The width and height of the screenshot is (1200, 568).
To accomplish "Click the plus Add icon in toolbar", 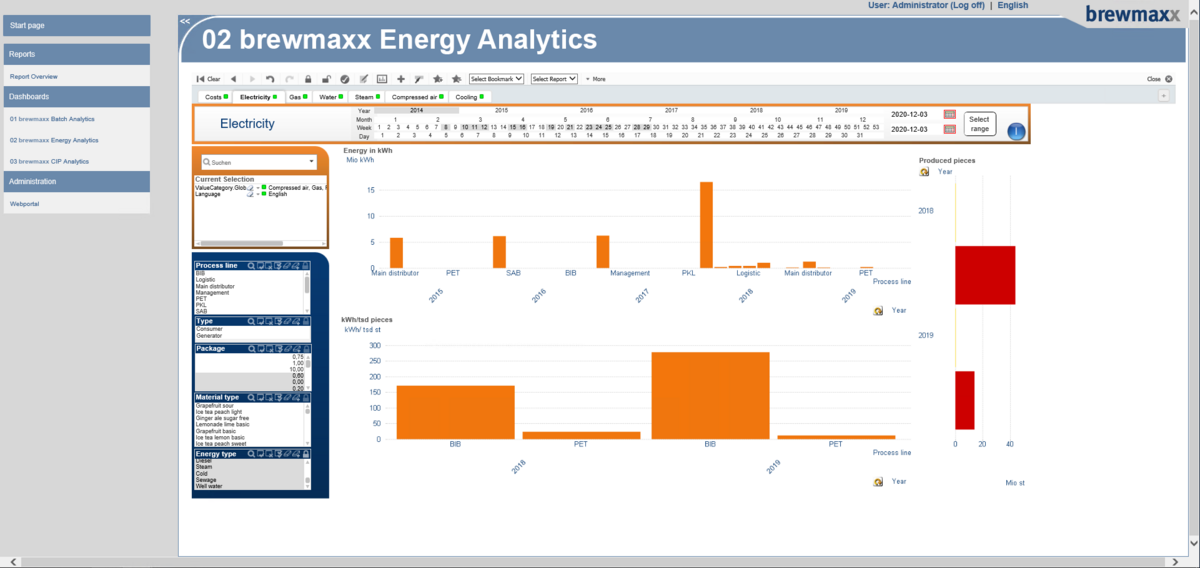I will pos(401,79).
